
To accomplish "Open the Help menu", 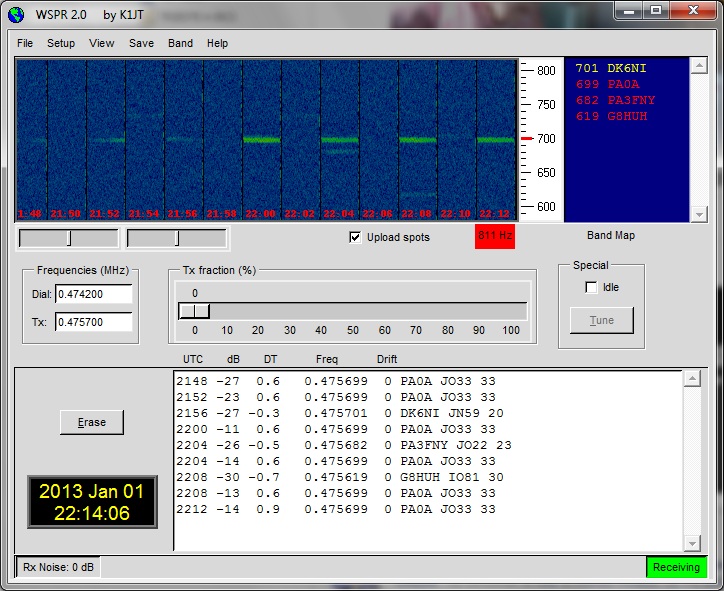I will pyautogui.click(x=217, y=43).
